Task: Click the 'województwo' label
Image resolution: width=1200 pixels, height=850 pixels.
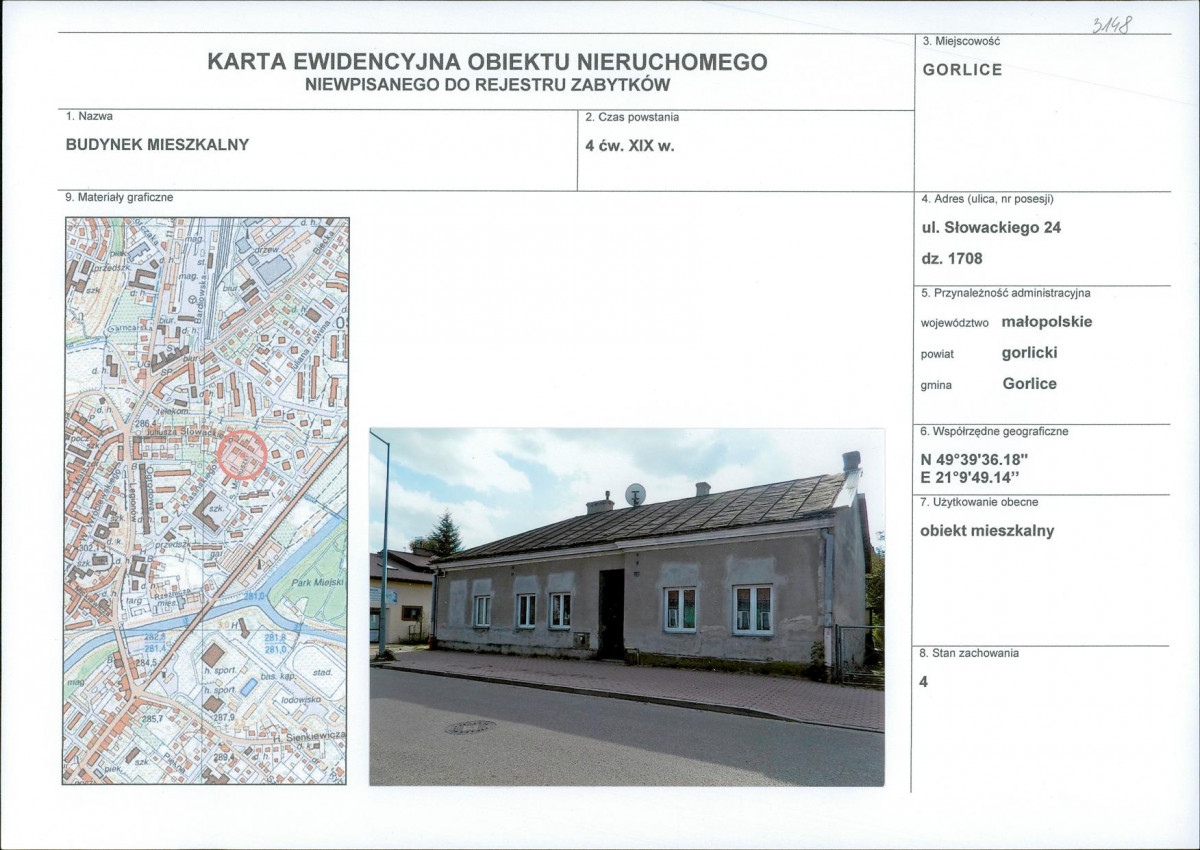Action: (x=954, y=324)
